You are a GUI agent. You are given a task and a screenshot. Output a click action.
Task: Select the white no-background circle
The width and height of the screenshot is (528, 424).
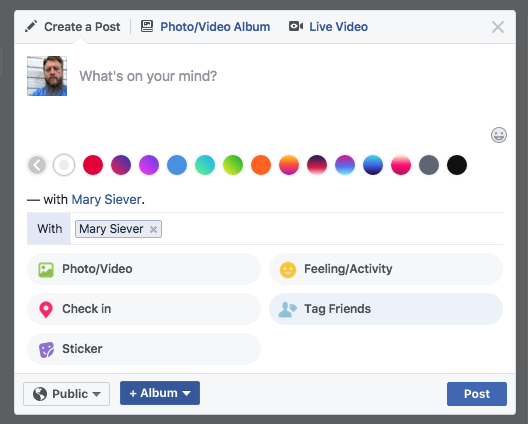[x=64, y=165]
